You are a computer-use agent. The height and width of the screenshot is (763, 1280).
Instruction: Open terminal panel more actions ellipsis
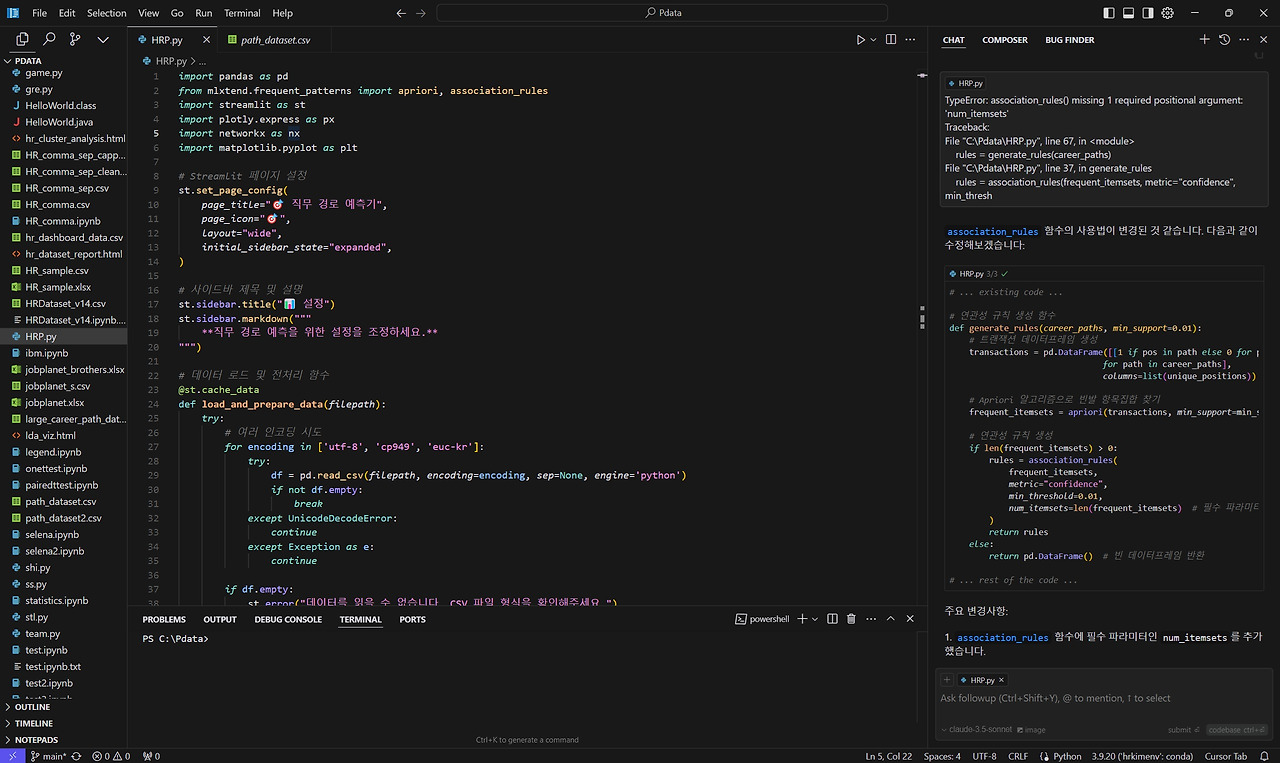[x=871, y=619]
